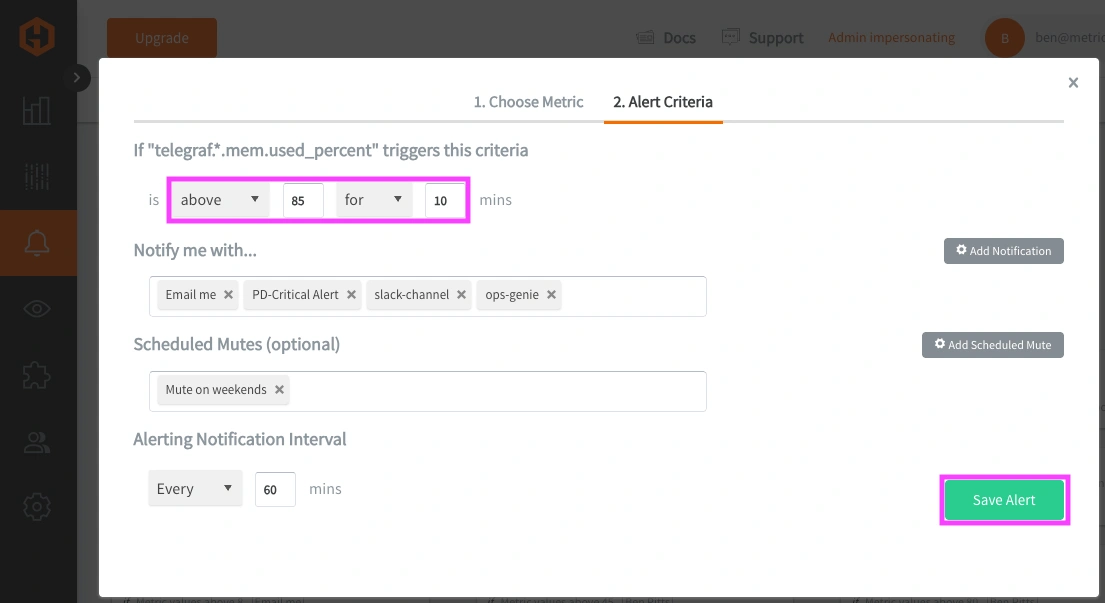Click the Save Alert button
The height and width of the screenshot is (603, 1105).
1004,500
